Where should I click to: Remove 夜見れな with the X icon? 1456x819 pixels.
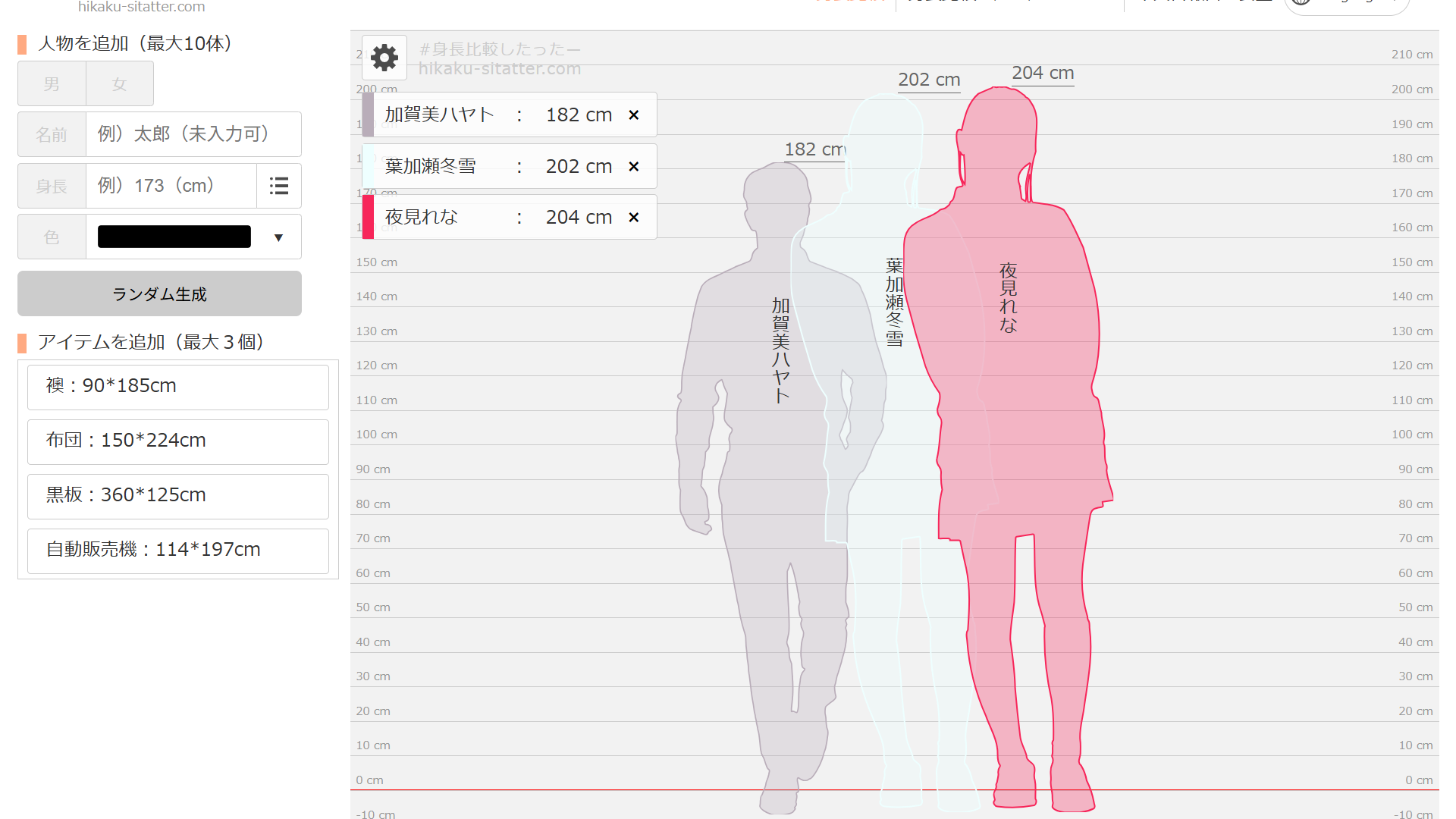tap(634, 218)
